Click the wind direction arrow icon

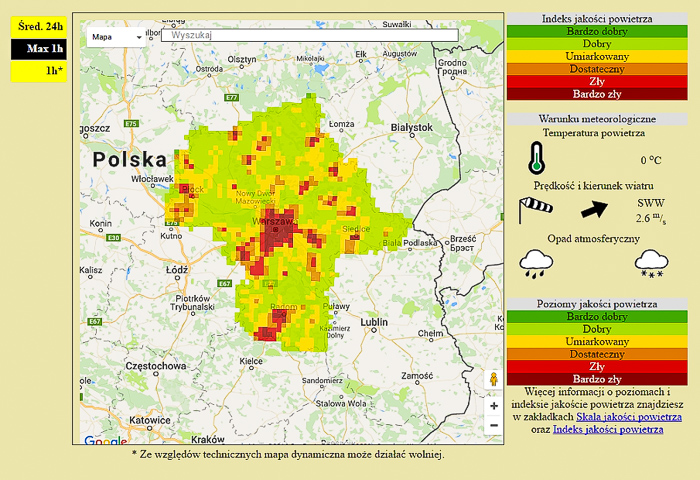(594, 209)
